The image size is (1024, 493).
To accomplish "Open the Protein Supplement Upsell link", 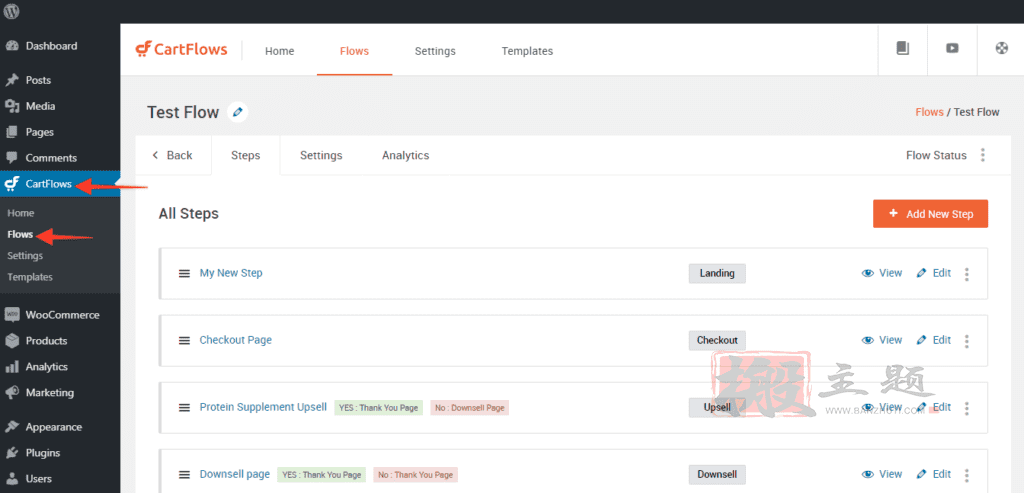I will 263,407.
